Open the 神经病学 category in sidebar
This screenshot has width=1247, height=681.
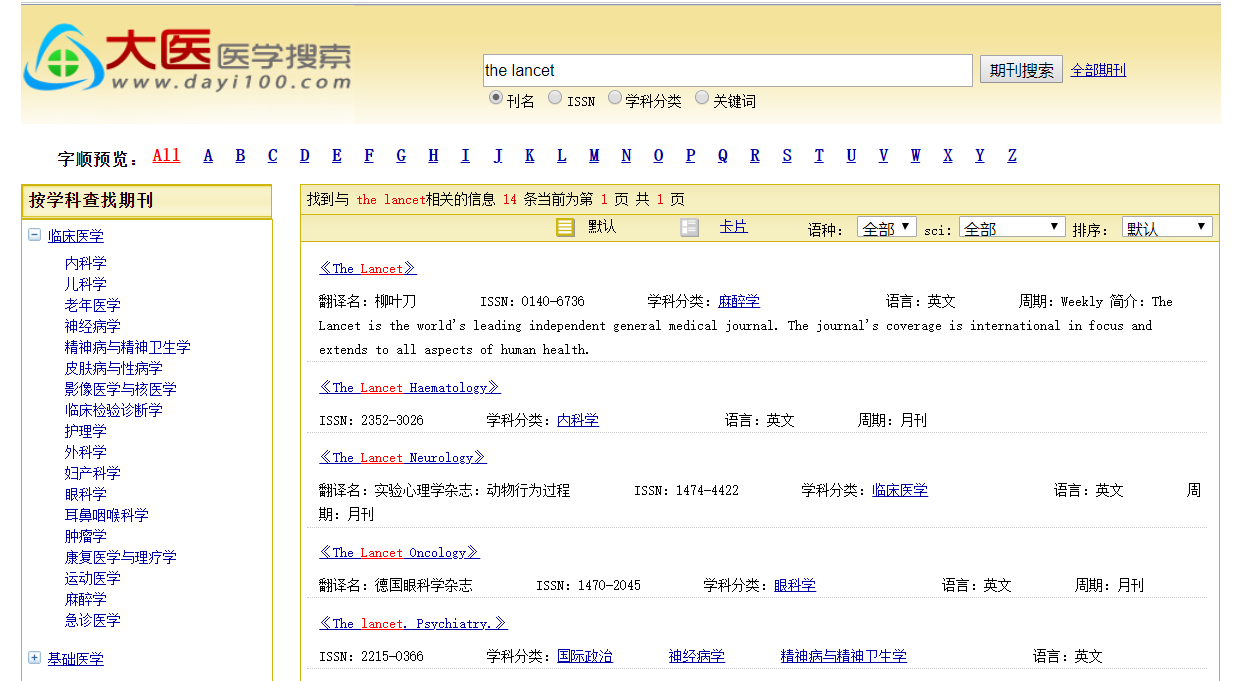pyautogui.click(x=93, y=326)
